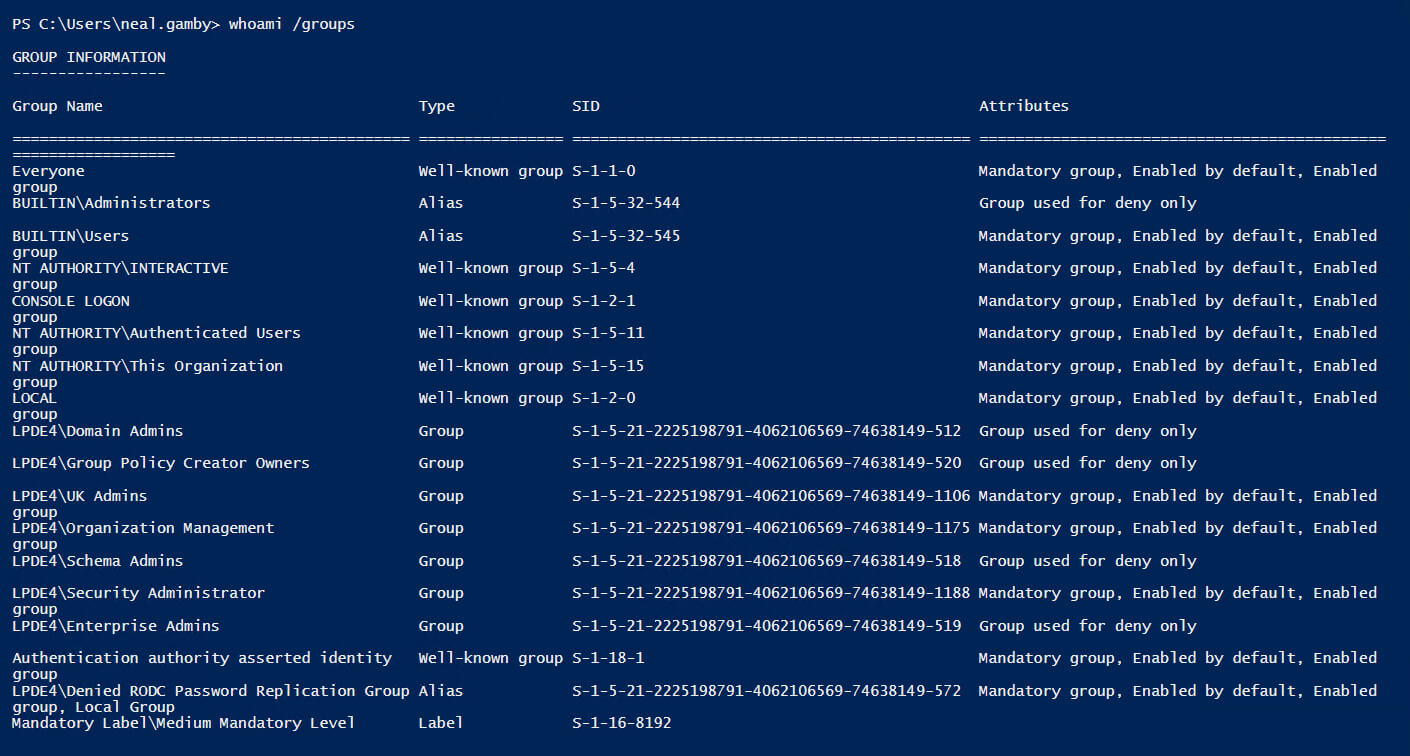Click the whoami /groups command text
This screenshot has width=1410, height=756.
point(291,24)
